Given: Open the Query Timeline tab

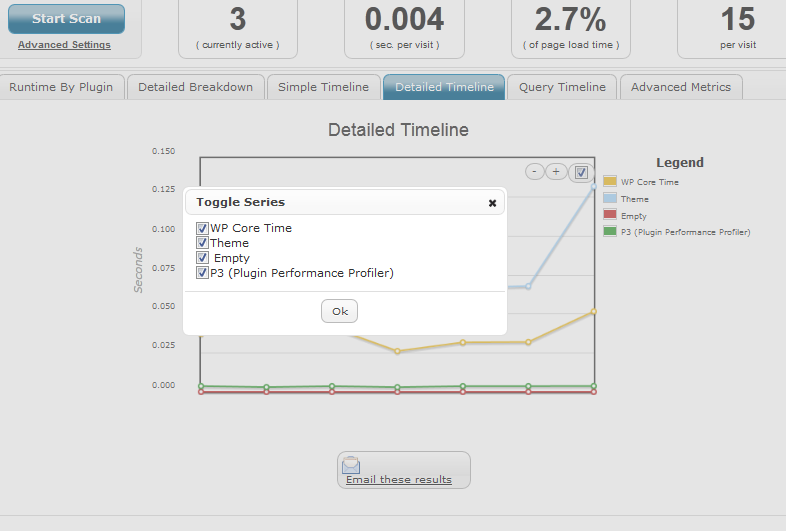Looking at the screenshot, I should (562, 87).
